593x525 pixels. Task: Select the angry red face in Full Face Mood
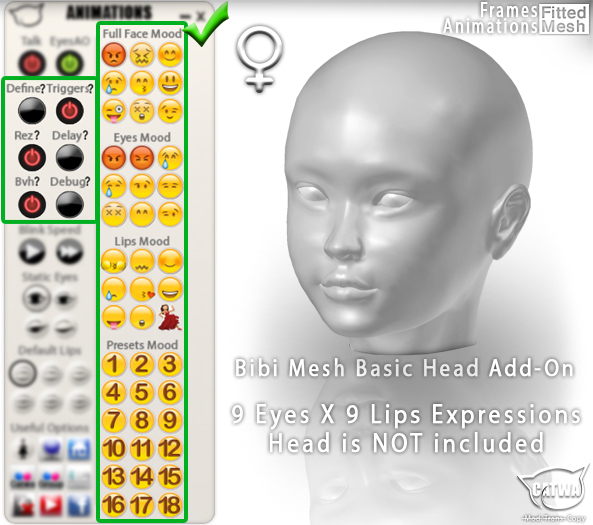click(113, 55)
